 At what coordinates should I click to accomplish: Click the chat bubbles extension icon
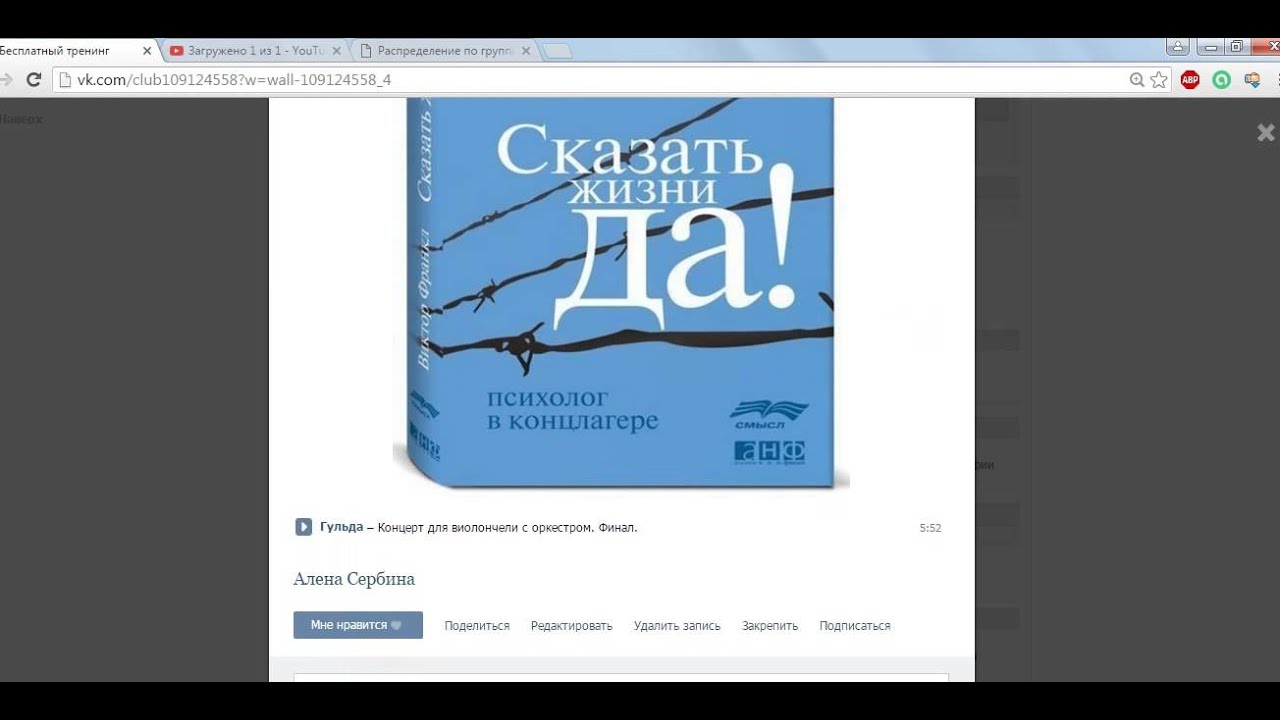coord(1252,80)
